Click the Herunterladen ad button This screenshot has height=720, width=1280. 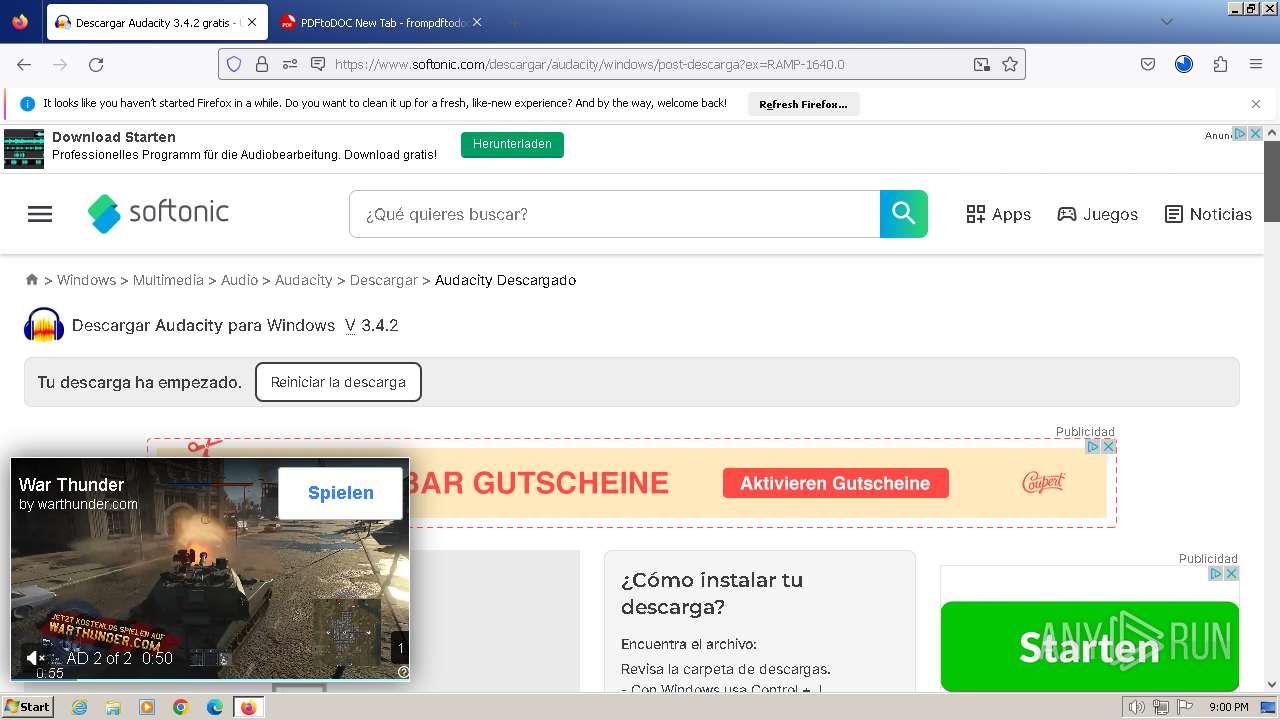[x=512, y=144]
